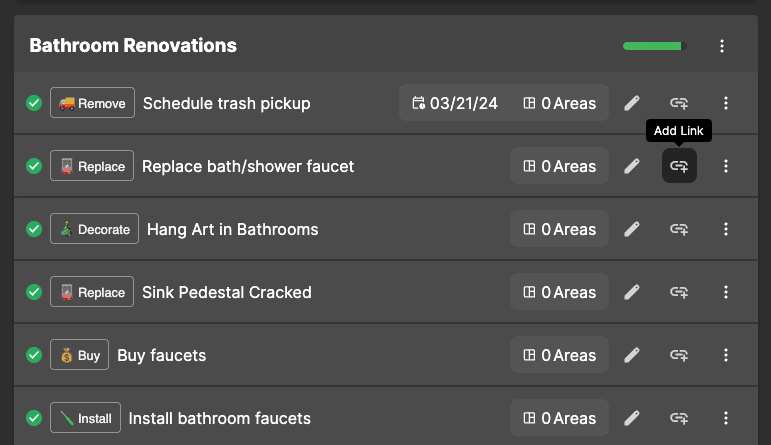Edit the Schedule trash pickup task
771x445 pixels.
[x=632, y=103]
